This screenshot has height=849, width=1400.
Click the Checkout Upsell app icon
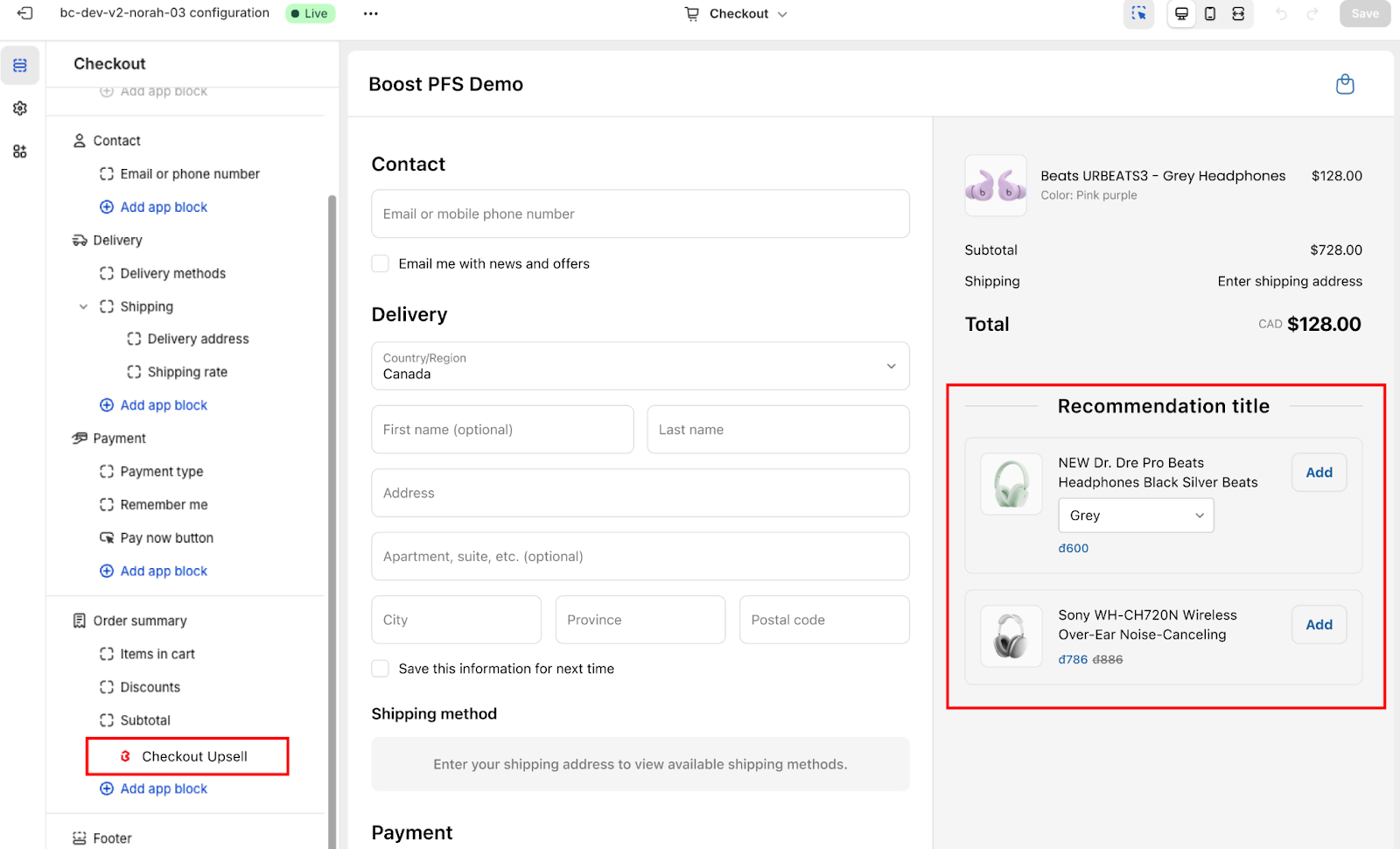click(125, 756)
